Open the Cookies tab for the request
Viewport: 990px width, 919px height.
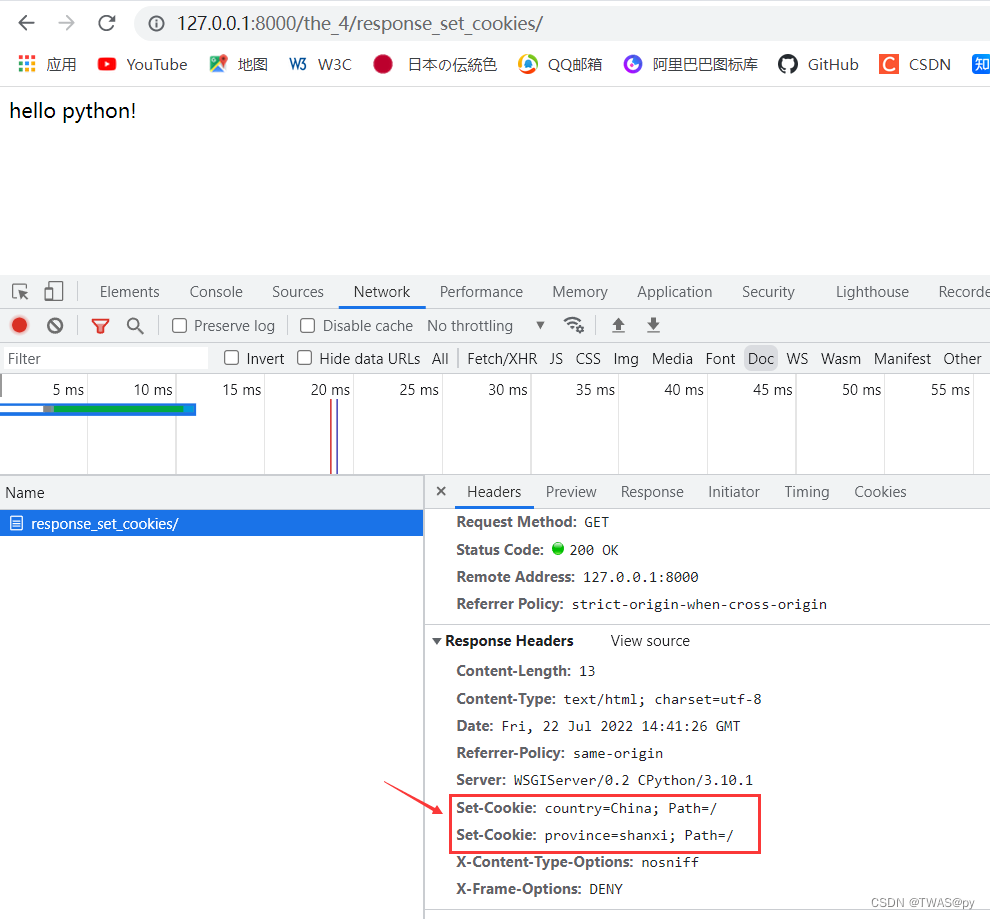pyautogui.click(x=880, y=491)
